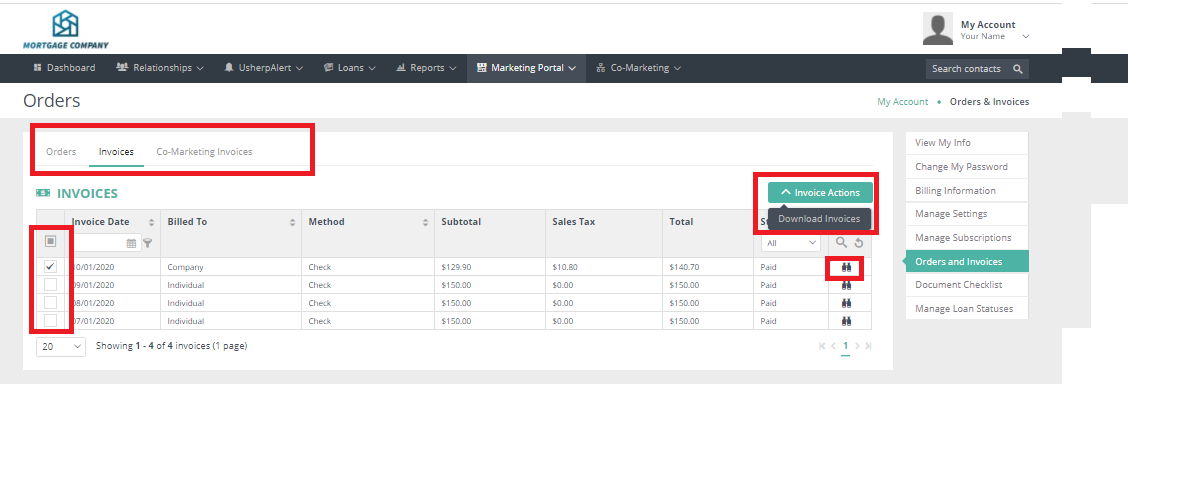The image size is (1182, 478).
Task: Click the Mortgage Company logo
Action: click(x=66, y=30)
